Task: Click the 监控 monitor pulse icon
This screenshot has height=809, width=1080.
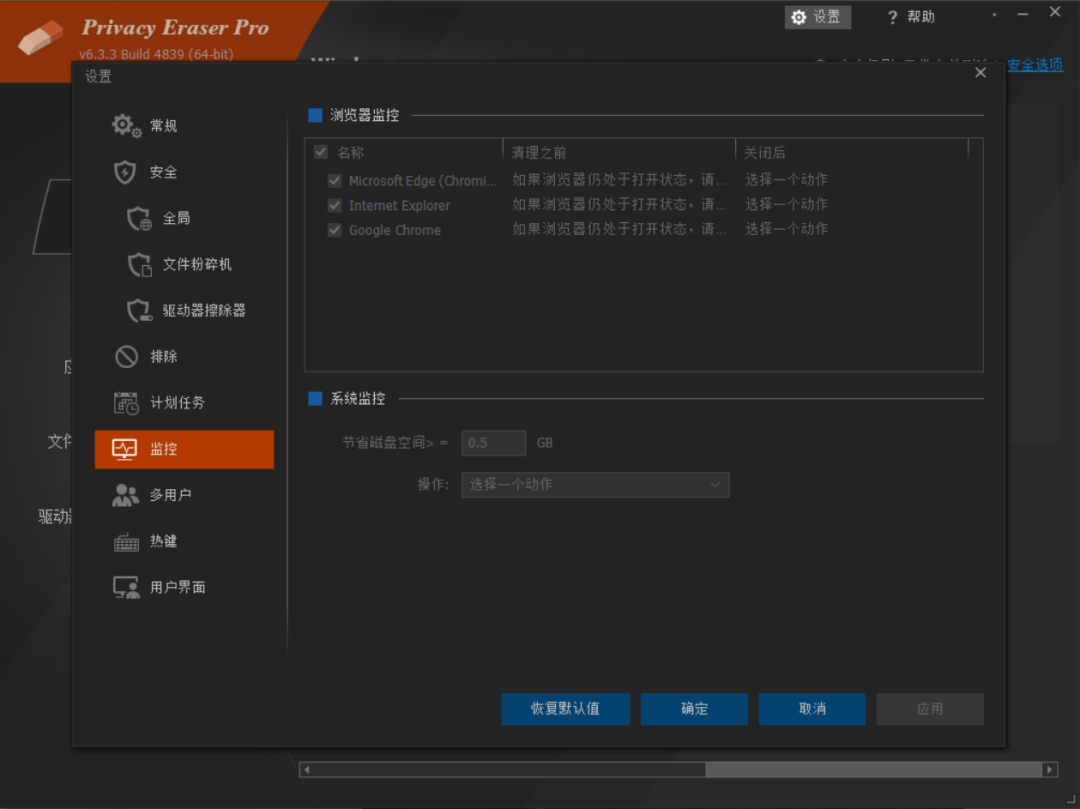Action: 125,449
